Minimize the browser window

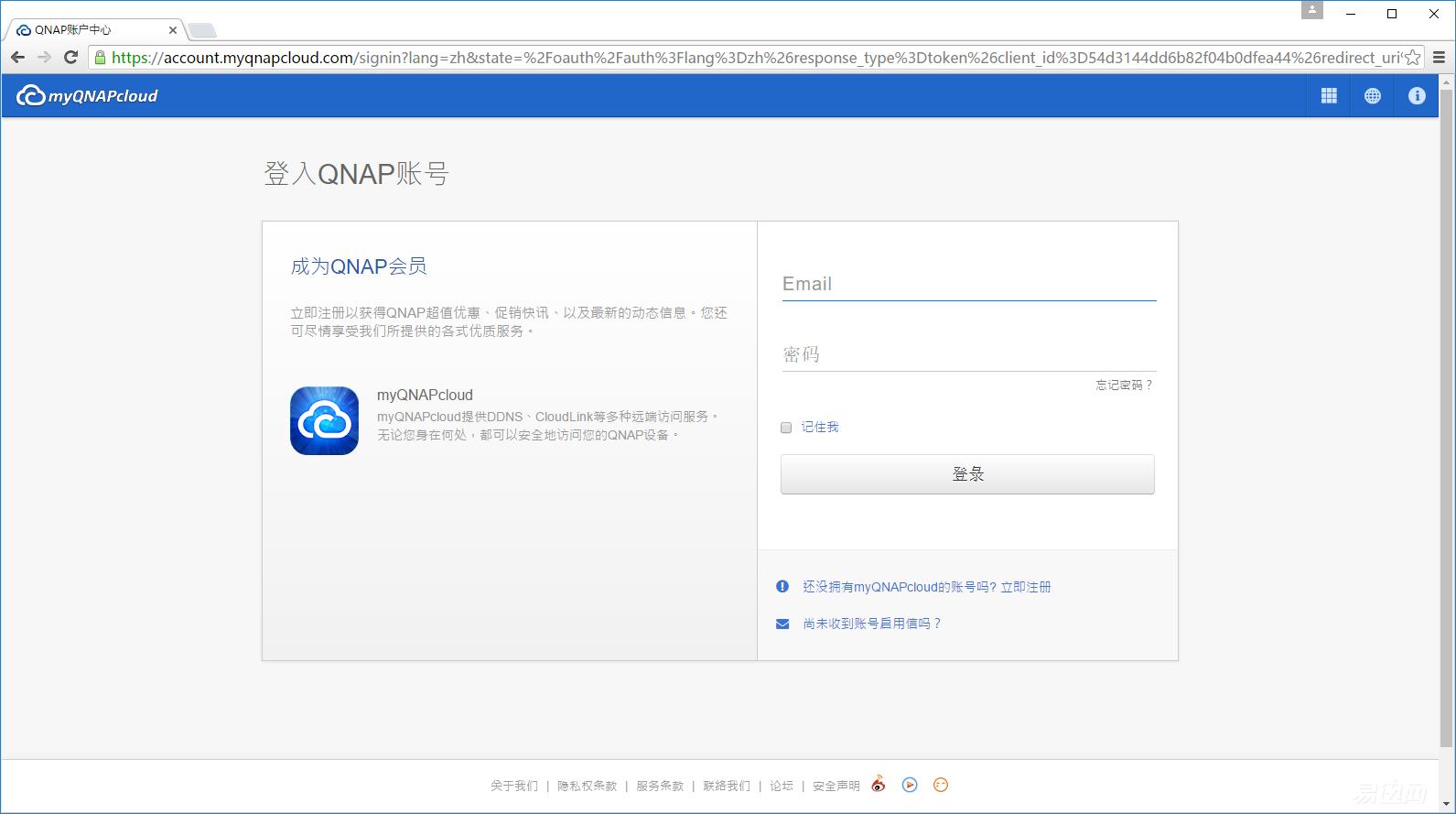(1350, 14)
